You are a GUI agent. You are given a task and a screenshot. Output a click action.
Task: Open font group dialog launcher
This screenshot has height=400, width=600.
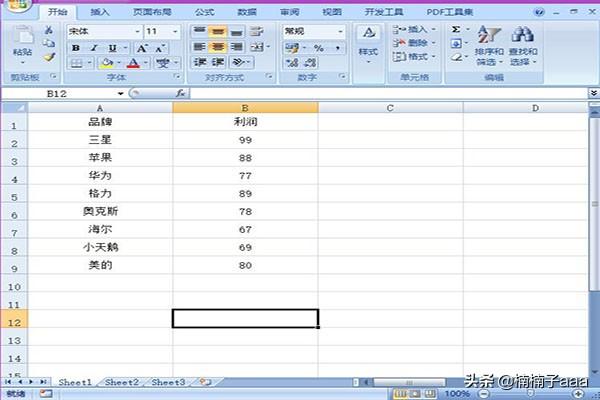(177, 77)
